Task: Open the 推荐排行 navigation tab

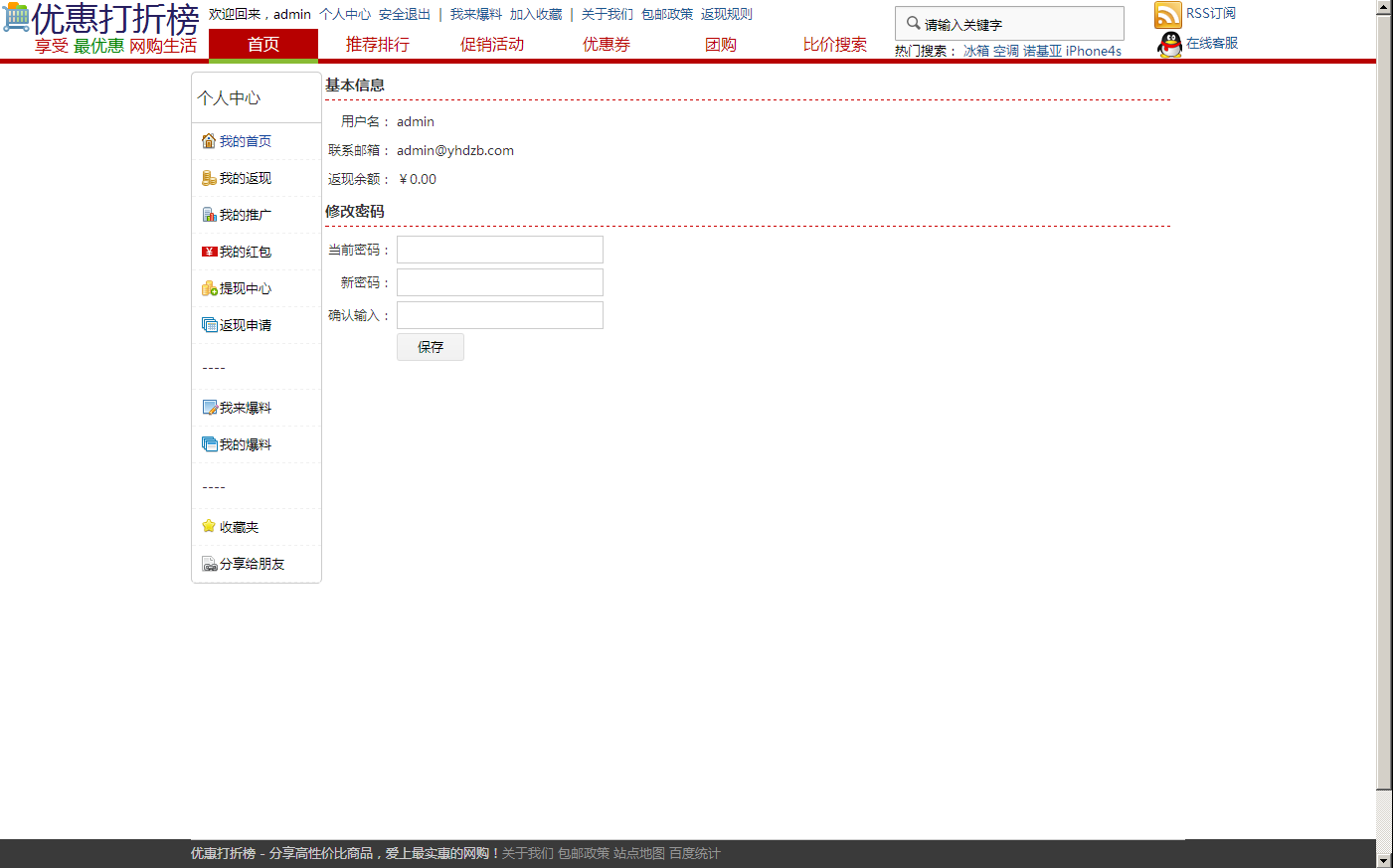Action: click(x=378, y=45)
